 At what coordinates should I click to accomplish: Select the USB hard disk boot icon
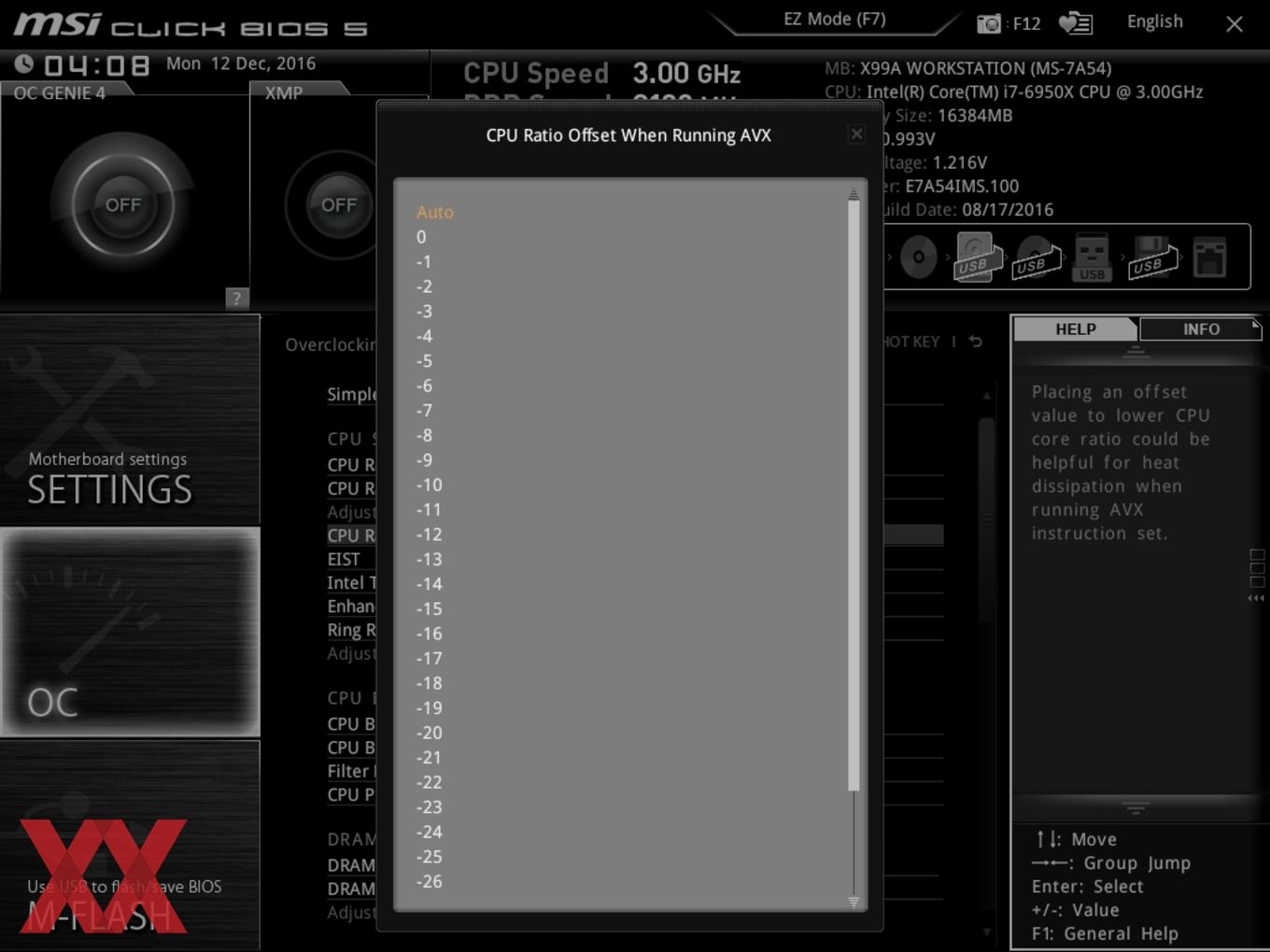[x=977, y=257]
